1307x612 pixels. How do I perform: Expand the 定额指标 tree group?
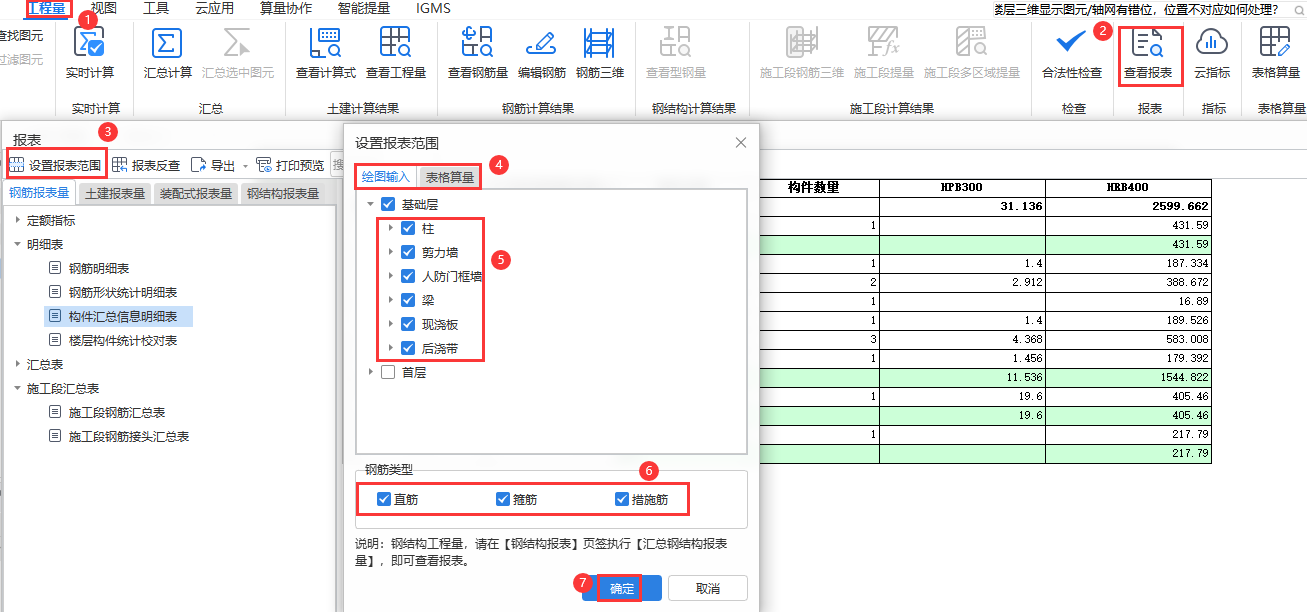[x=17, y=221]
